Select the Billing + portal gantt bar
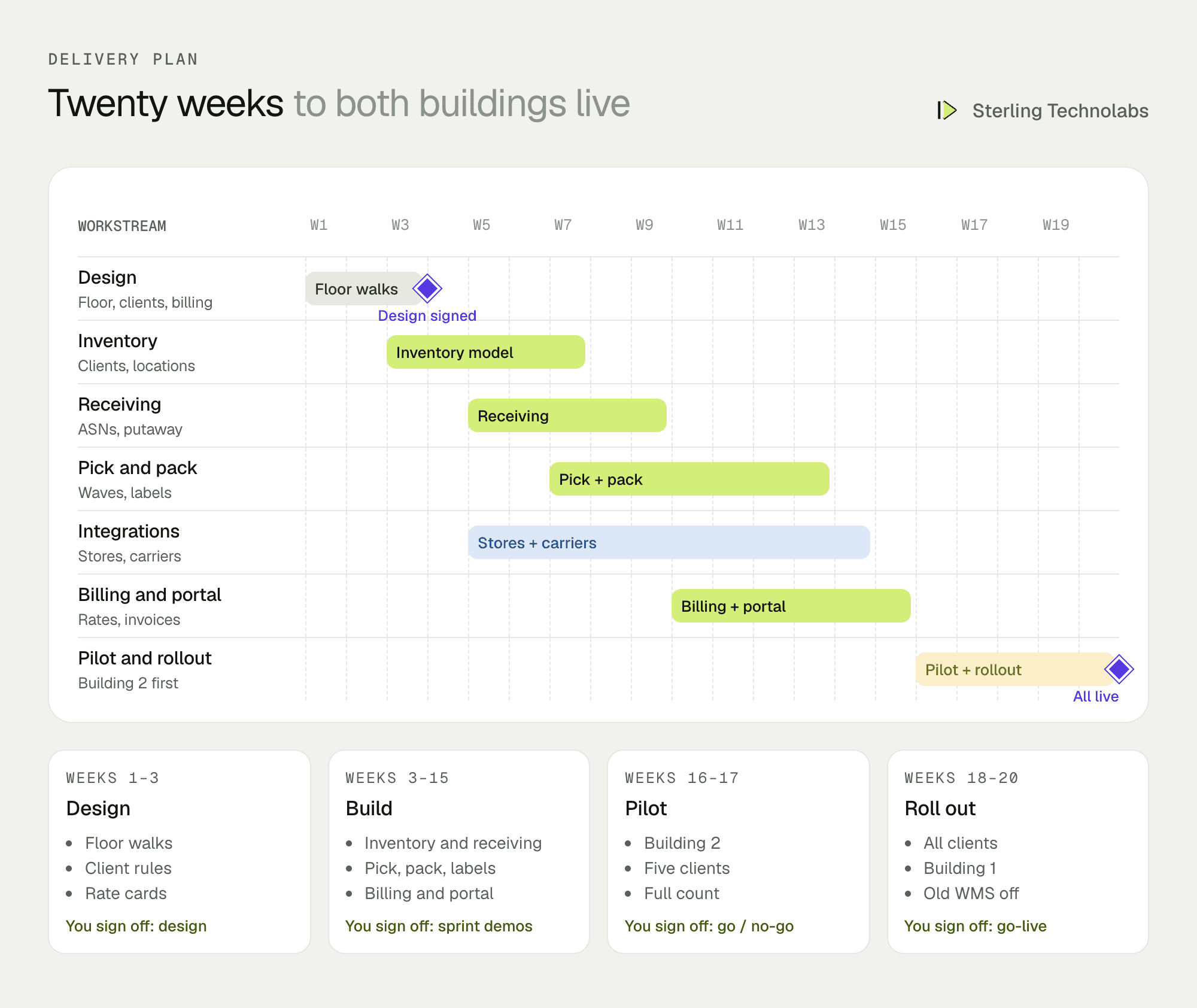Image resolution: width=1197 pixels, height=1008 pixels. (x=791, y=606)
